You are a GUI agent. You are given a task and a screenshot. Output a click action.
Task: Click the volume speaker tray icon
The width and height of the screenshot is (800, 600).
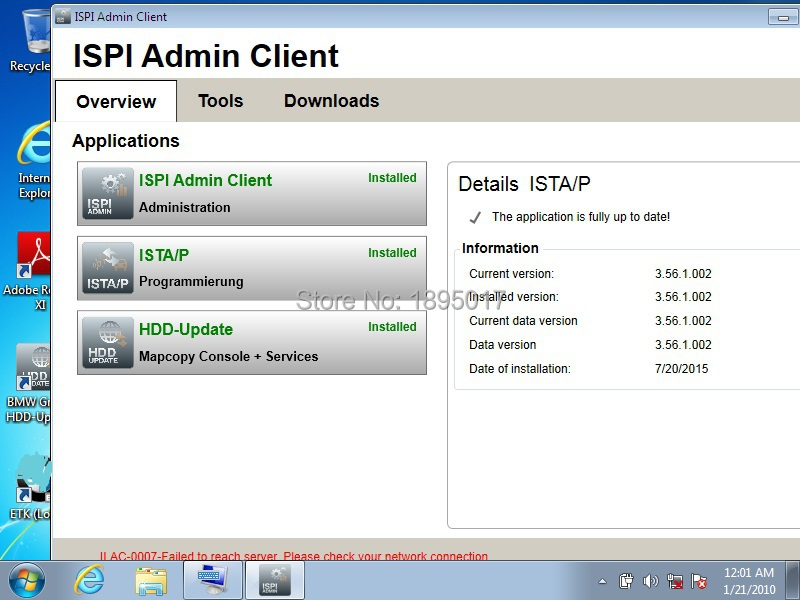651,581
